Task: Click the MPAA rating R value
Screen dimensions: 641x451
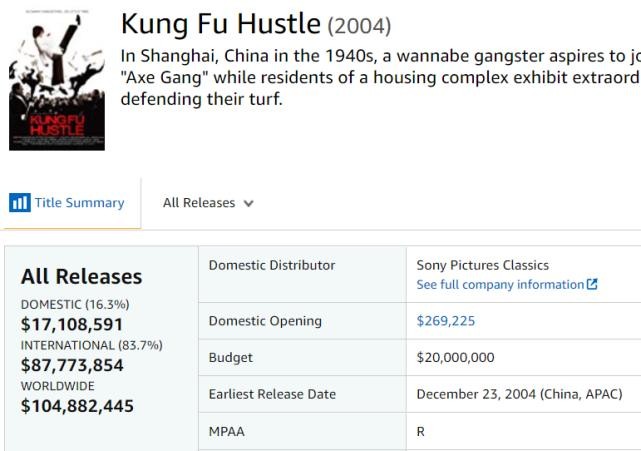Action: pos(421,432)
